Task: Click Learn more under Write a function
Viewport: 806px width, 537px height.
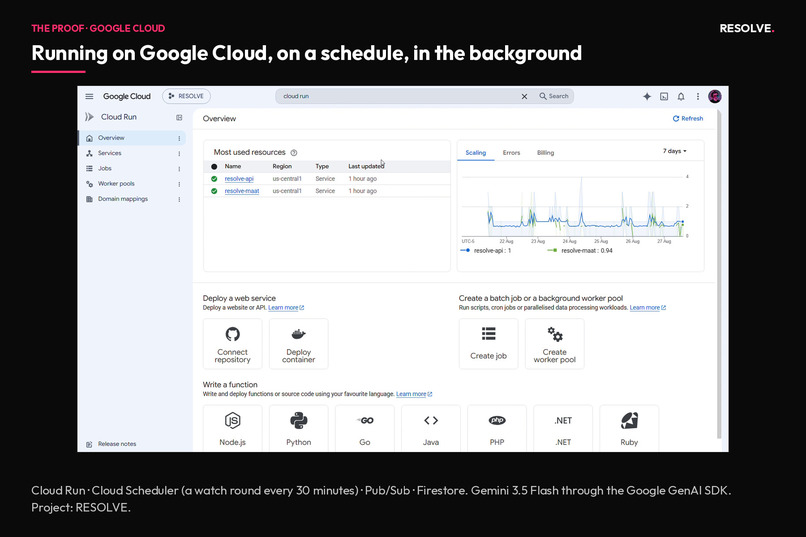Action: coord(414,394)
